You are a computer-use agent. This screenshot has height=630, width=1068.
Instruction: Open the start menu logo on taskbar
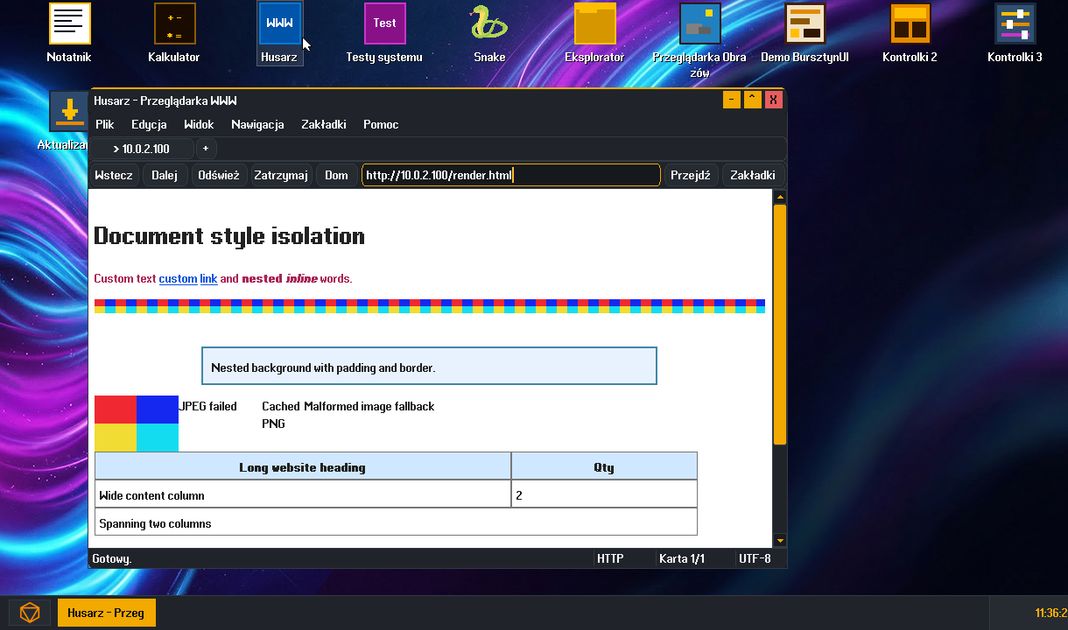(29, 612)
